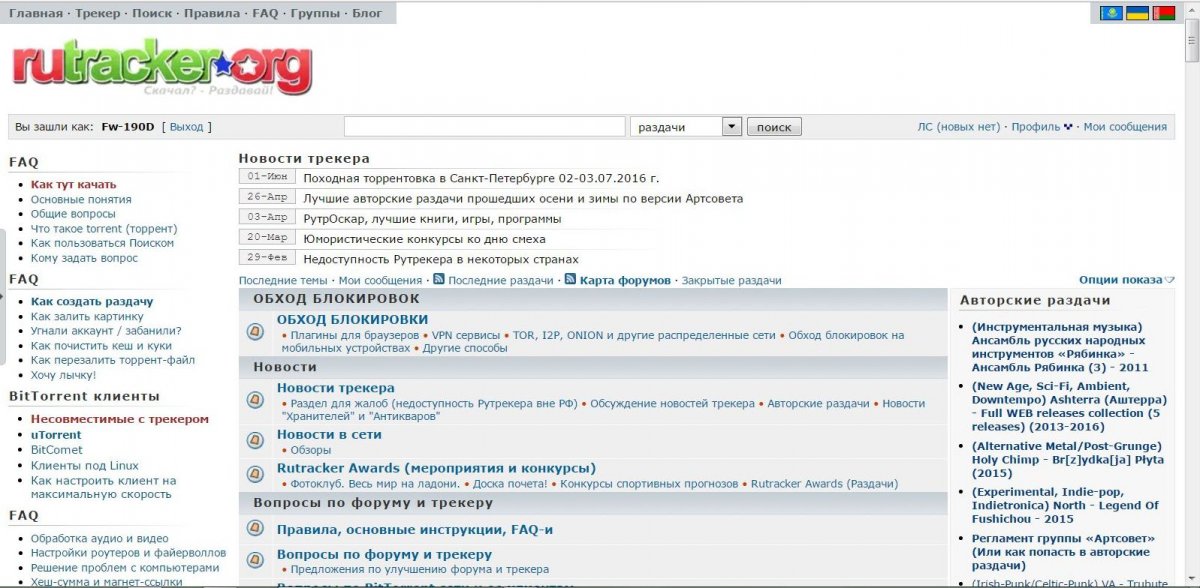Open RSS feed icon before Последние раздачи
1200x588 pixels.
(x=438, y=280)
